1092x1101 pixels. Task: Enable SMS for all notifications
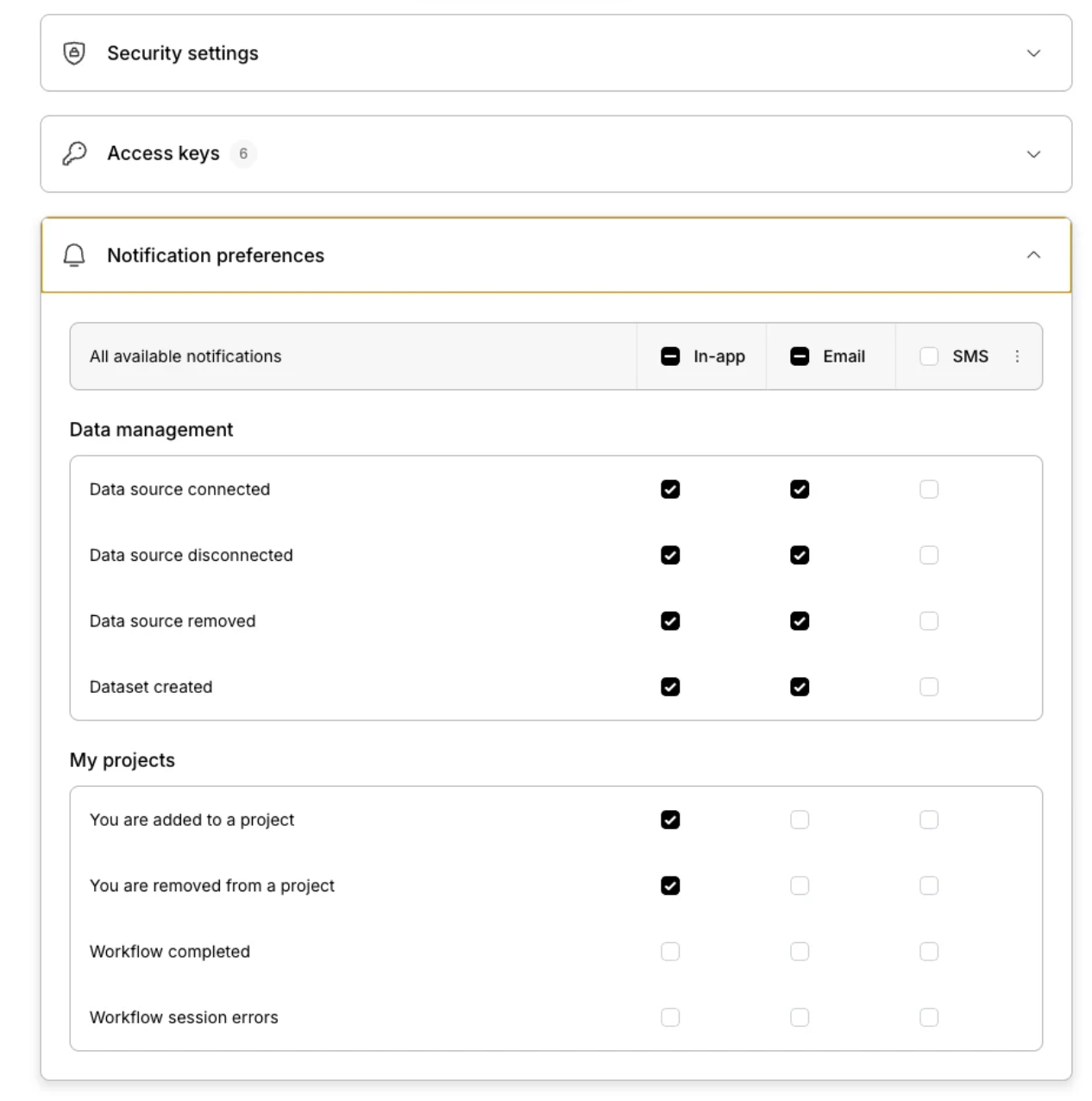point(929,356)
